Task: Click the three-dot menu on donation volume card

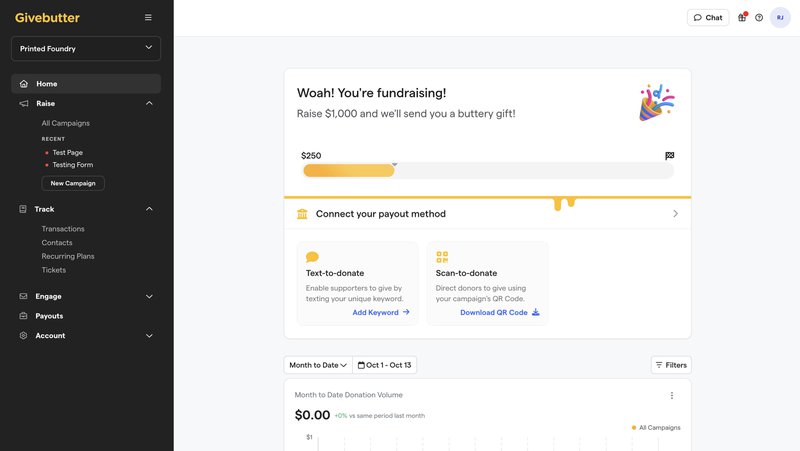Action: tap(672, 395)
